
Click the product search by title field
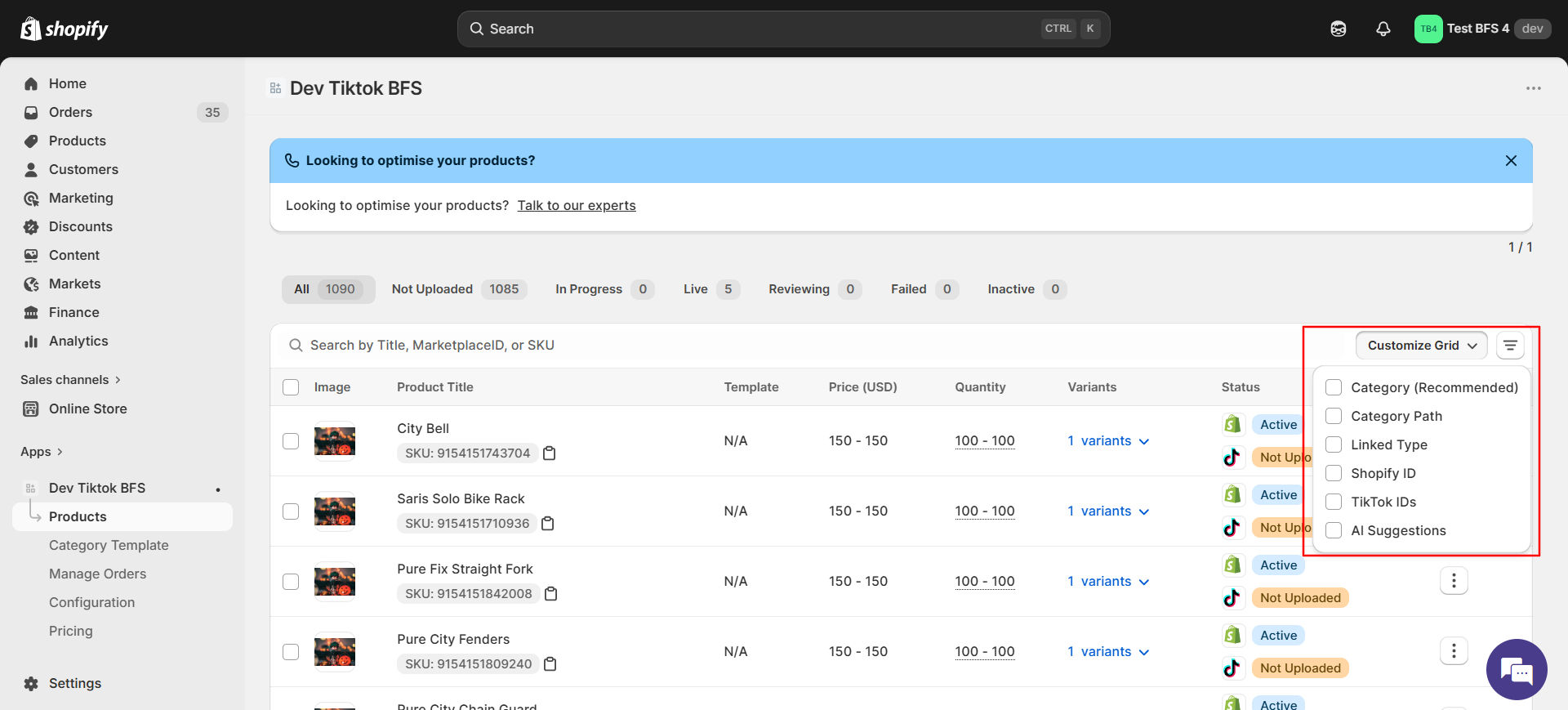[735, 346]
